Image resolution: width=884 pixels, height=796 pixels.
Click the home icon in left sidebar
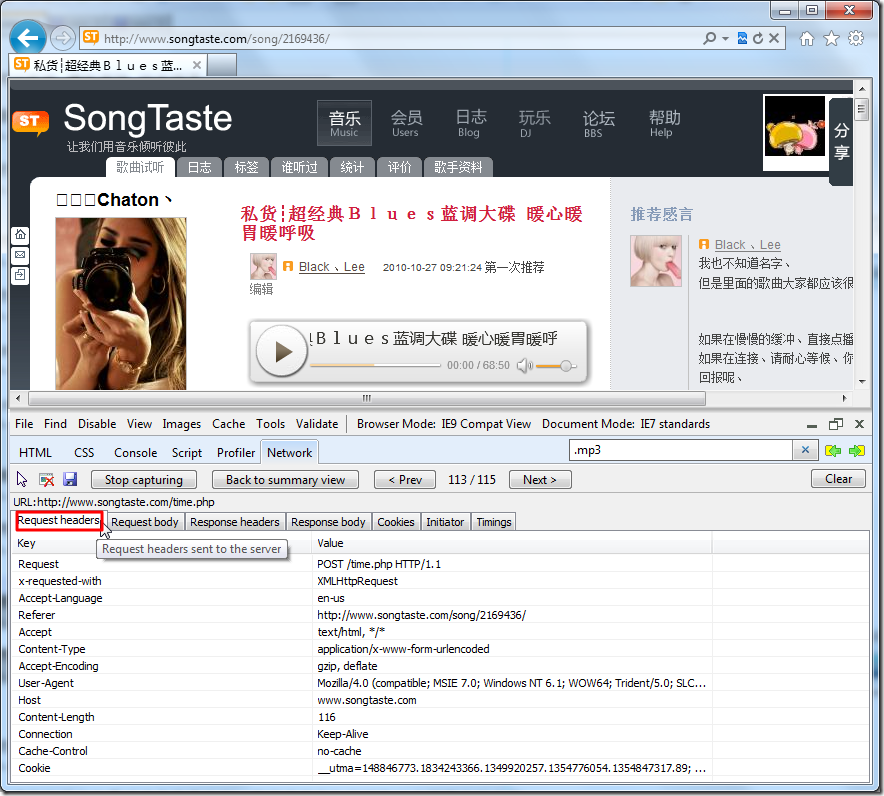[20, 235]
